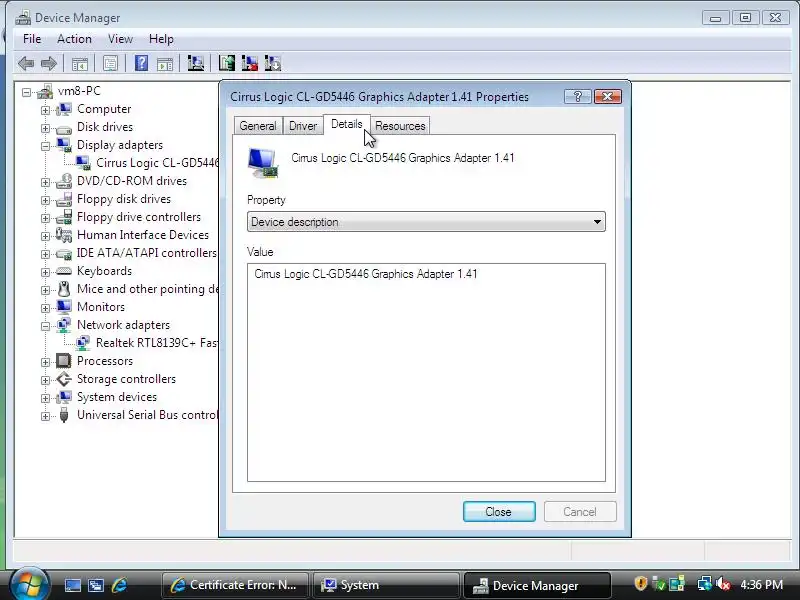Screen dimensions: 800x600
Task: Select the value text in Value box
Action: 366,274
